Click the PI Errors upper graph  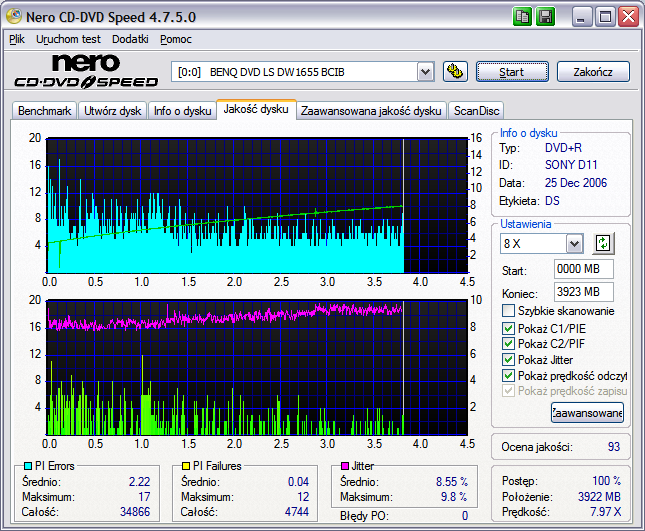258,206
